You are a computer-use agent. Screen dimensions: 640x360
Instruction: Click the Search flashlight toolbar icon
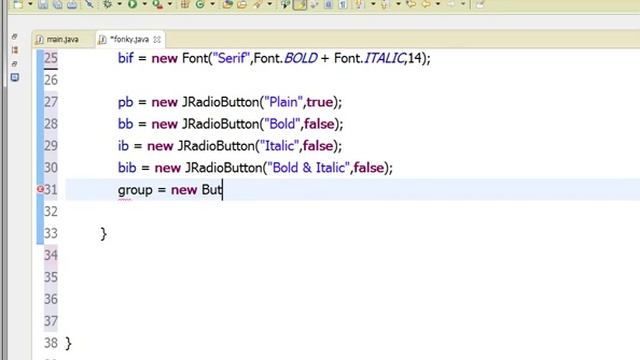[258, 4]
